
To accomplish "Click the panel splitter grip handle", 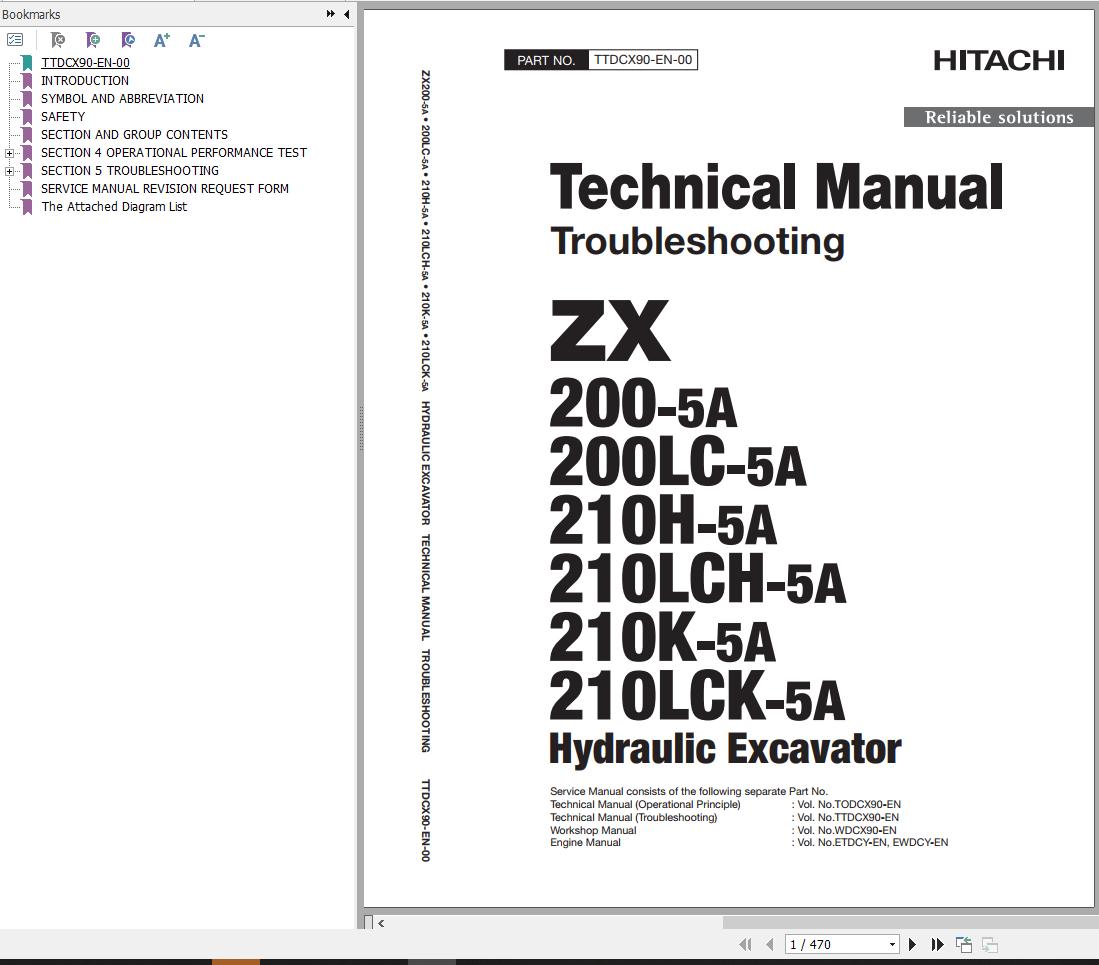I will tap(360, 427).
